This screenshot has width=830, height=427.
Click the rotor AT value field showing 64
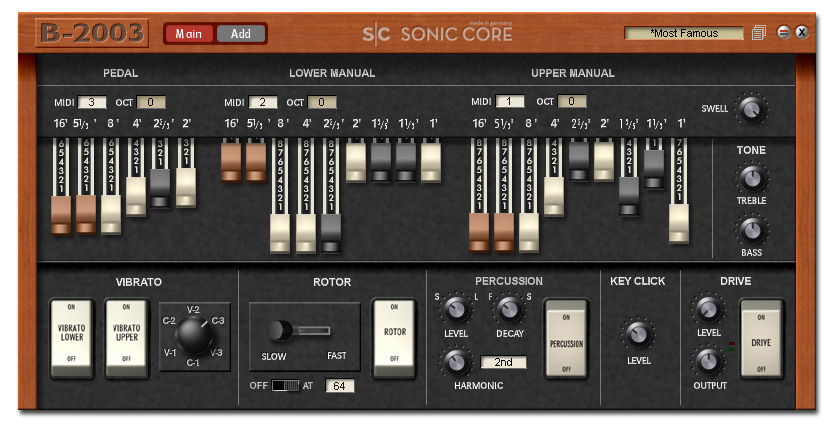tap(340, 386)
